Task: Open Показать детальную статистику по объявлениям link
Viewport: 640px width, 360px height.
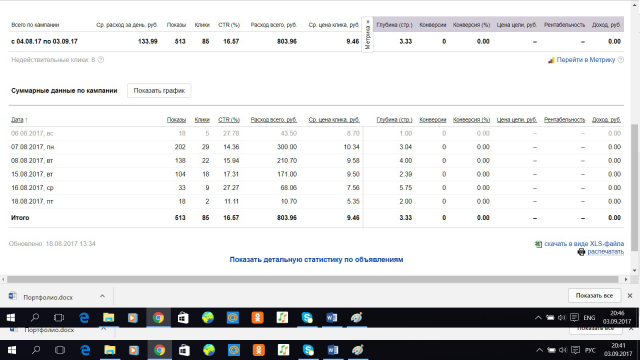Action: tap(316, 260)
